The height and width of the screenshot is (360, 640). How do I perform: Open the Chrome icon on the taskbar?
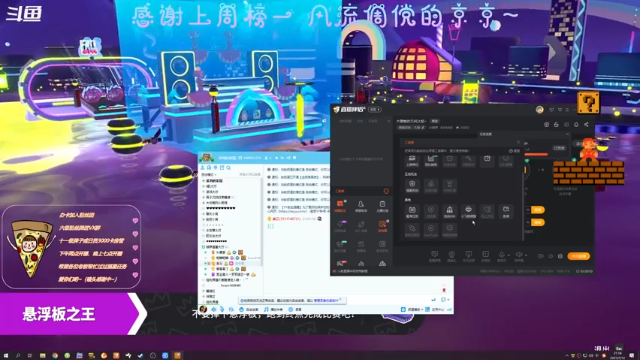click(55, 356)
